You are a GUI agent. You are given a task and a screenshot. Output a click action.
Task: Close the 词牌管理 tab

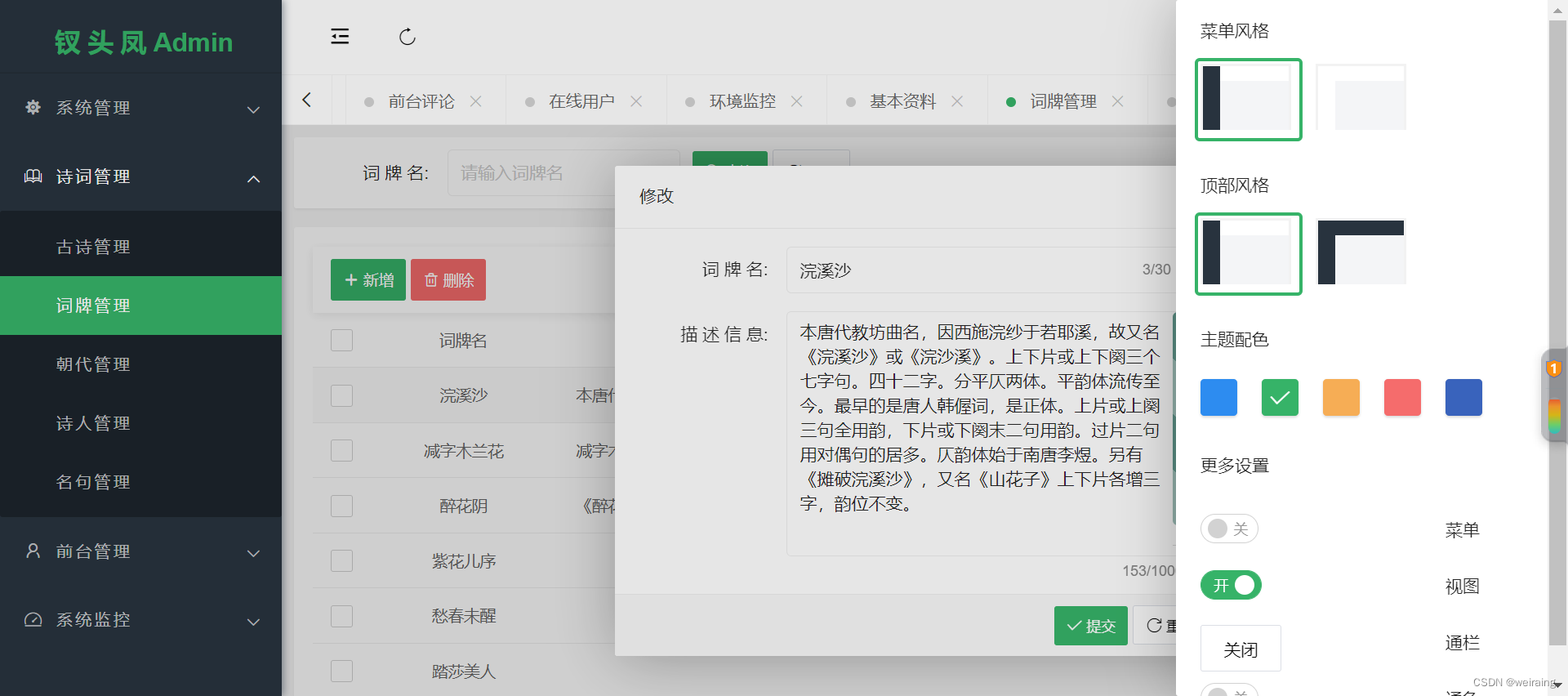1118,101
